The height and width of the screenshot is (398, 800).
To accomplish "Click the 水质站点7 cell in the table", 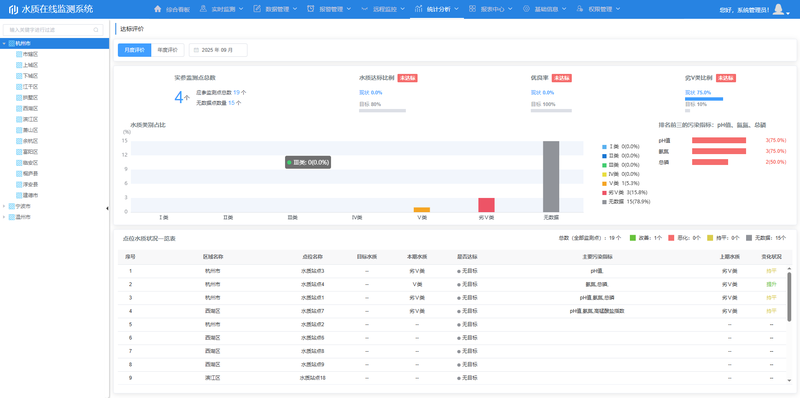I will coord(313,311).
